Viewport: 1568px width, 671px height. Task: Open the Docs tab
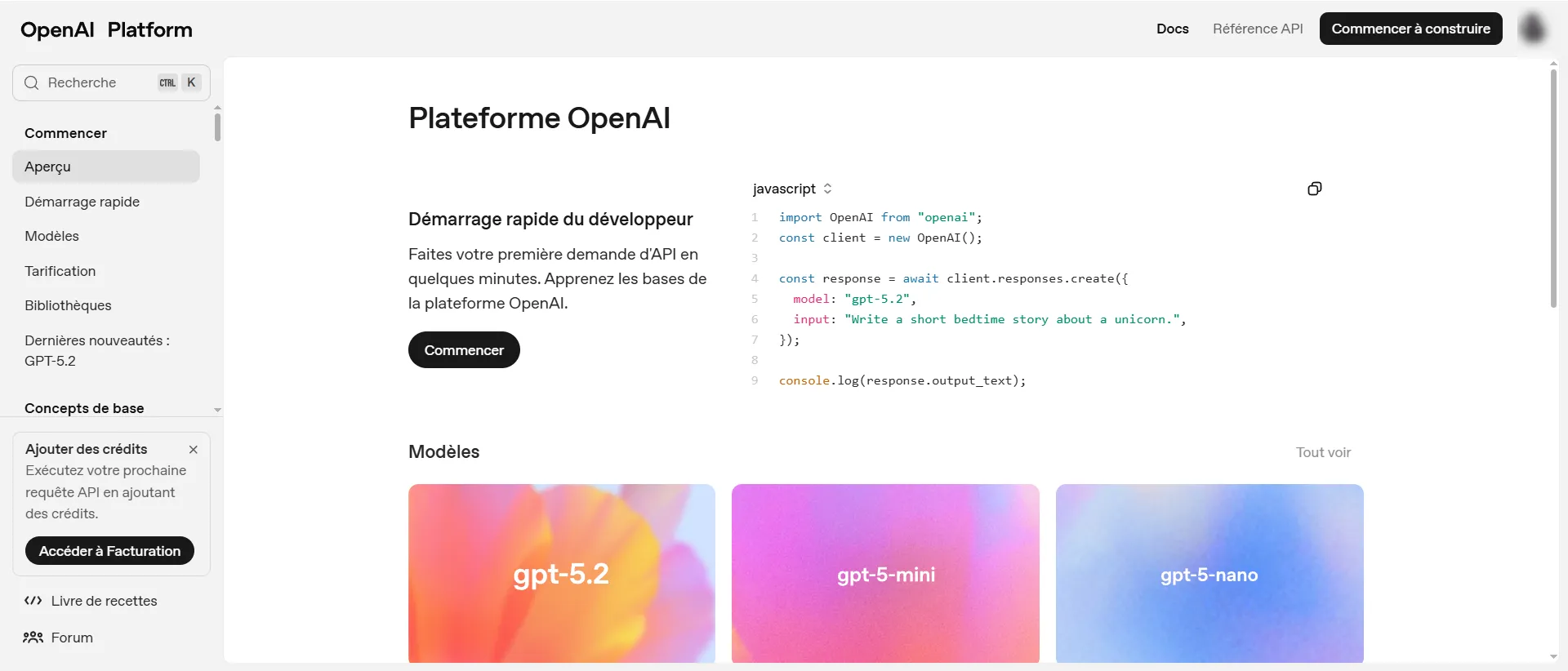coord(1172,29)
